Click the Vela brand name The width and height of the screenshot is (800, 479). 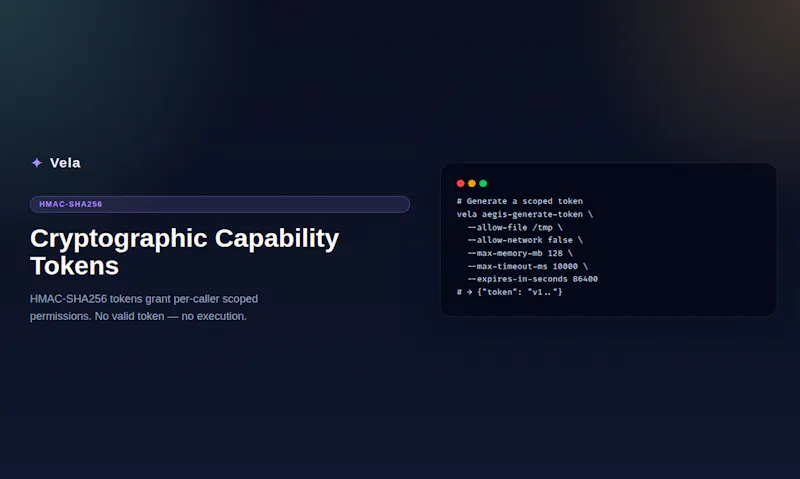coord(65,163)
